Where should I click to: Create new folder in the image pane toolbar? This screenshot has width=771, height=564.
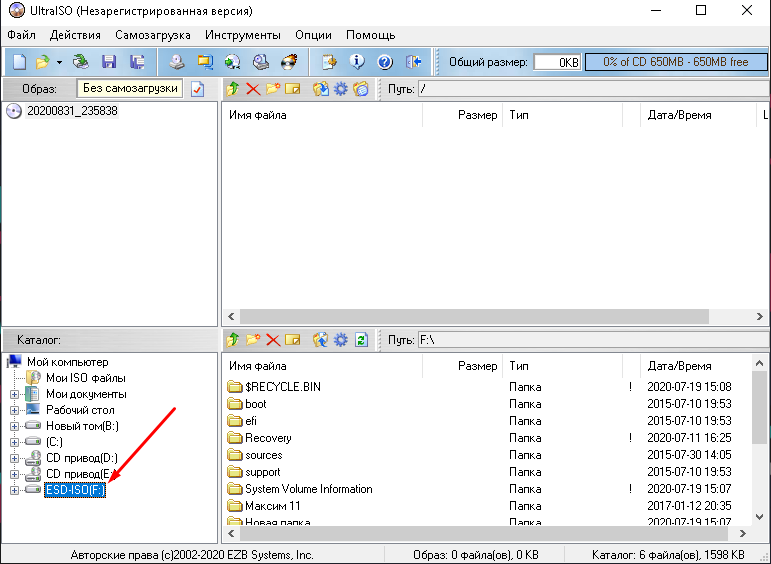273,89
